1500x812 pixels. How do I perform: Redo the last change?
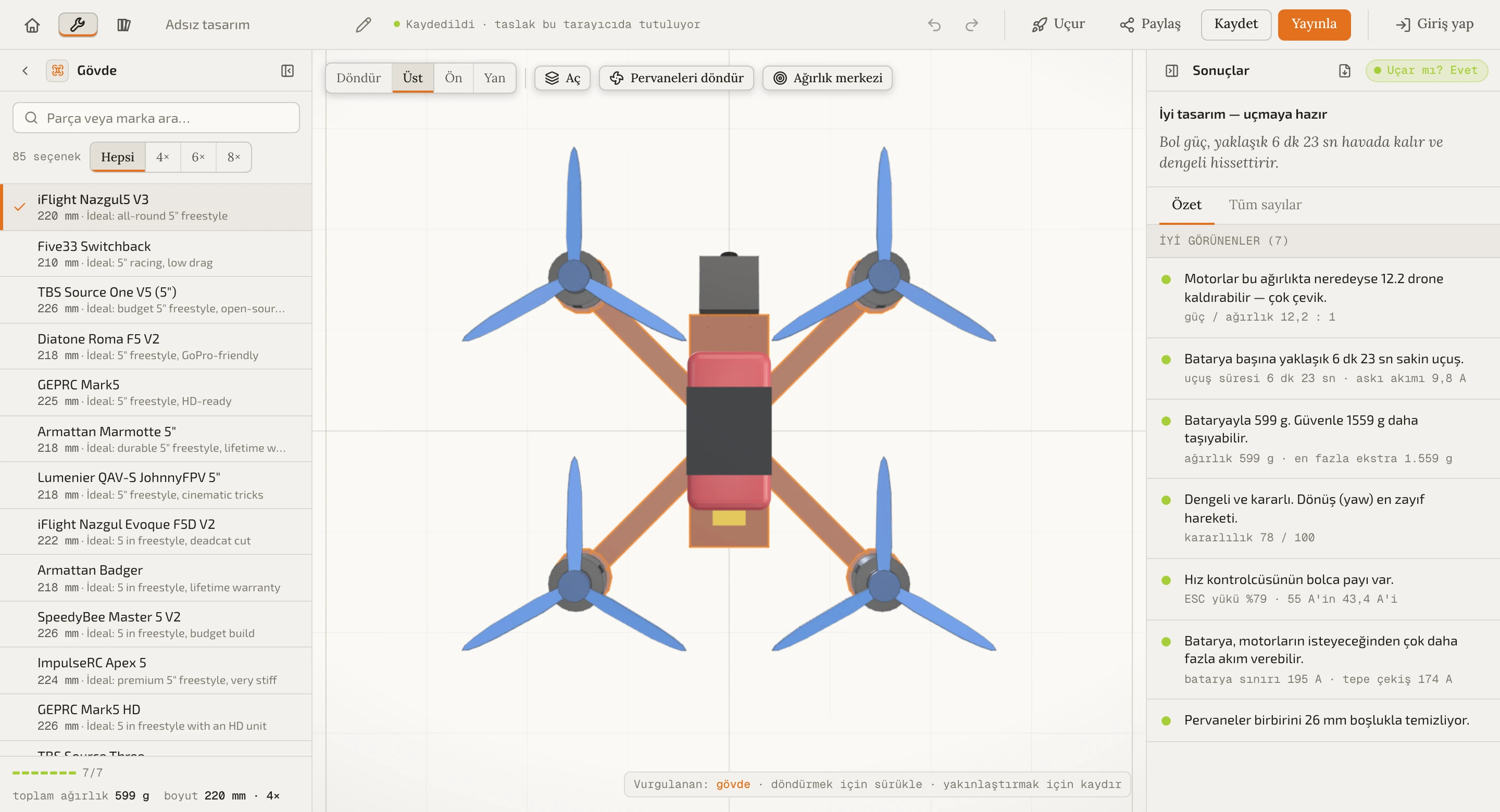[971, 24]
